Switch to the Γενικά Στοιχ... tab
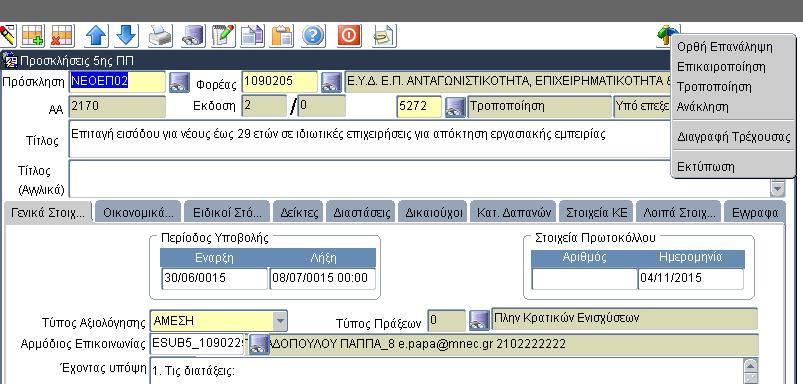 click(x=48, y=212)
